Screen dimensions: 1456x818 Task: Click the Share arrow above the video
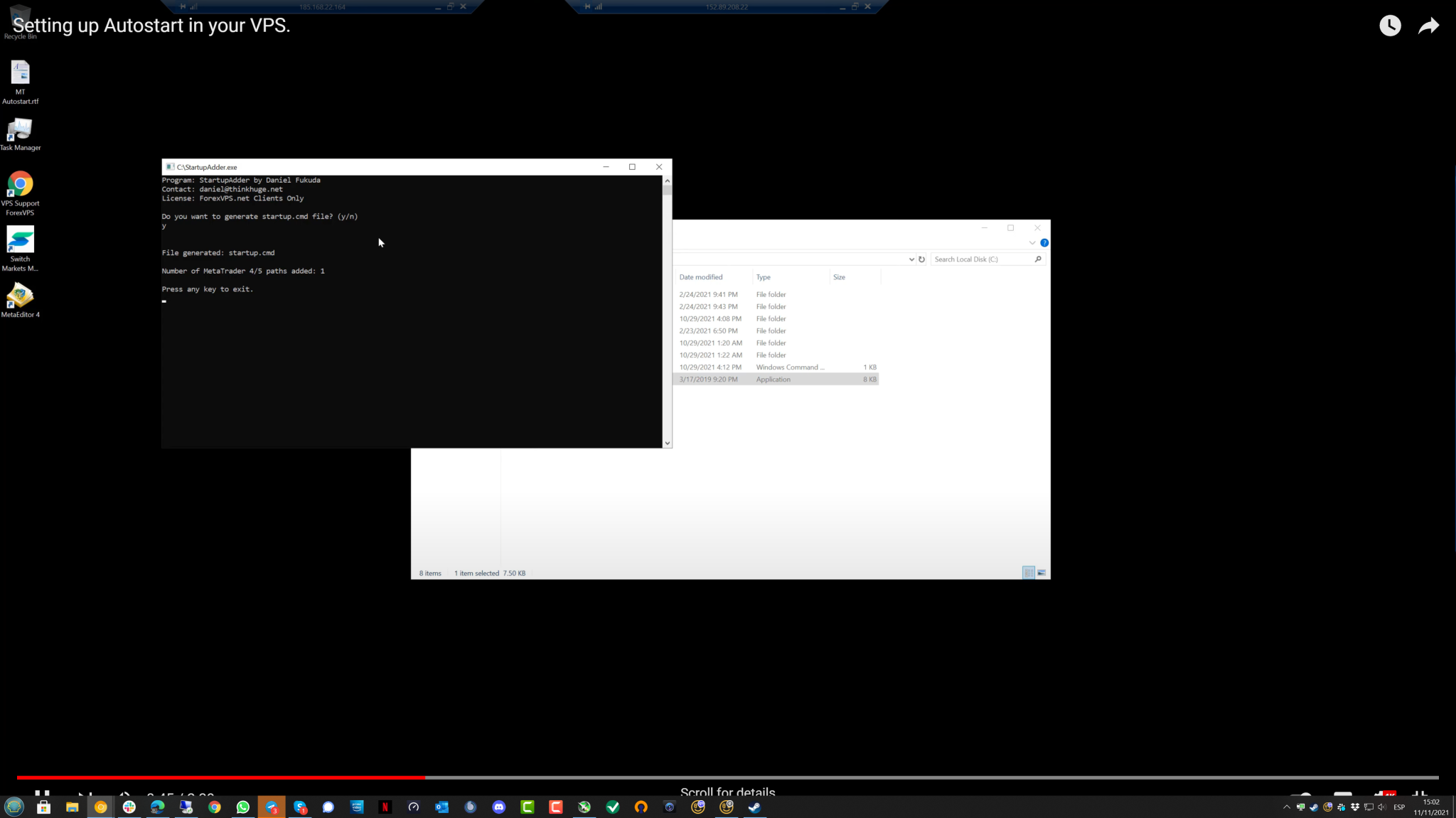point(1428,25)
